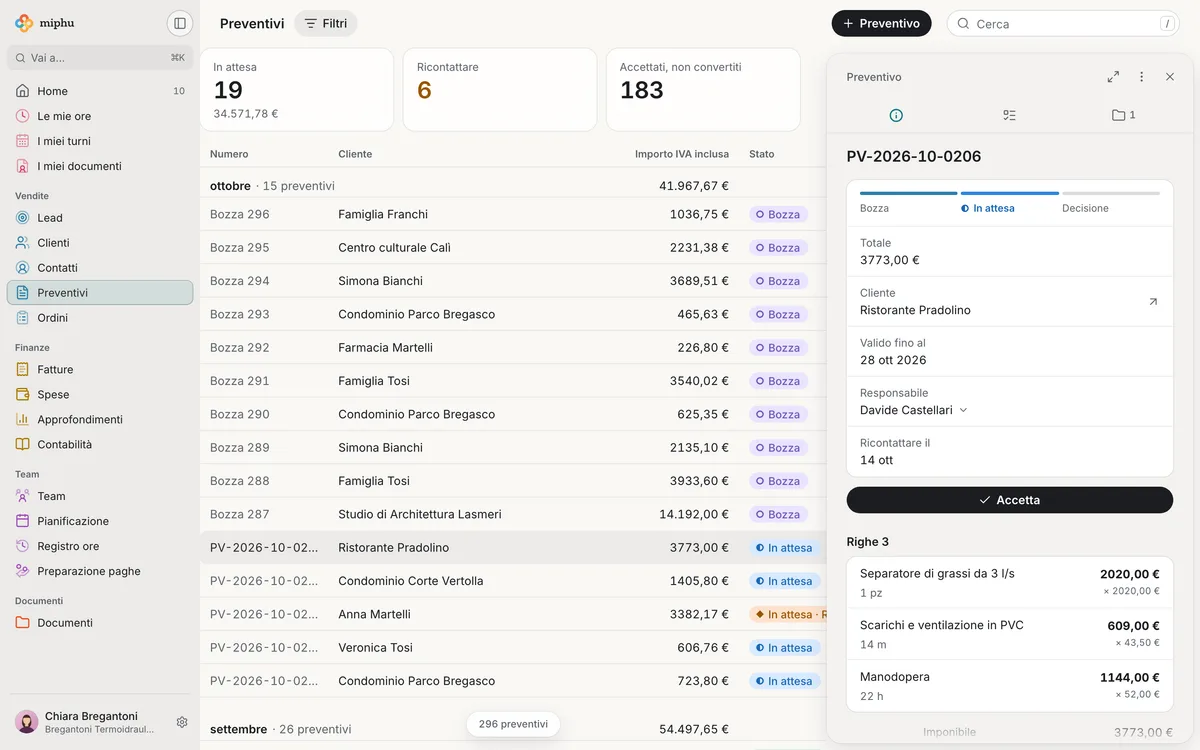Image resolution: width=1200 pixels, height=750 pixels.
Task: Open Le mie ore
Action: (x=100, y=116)
